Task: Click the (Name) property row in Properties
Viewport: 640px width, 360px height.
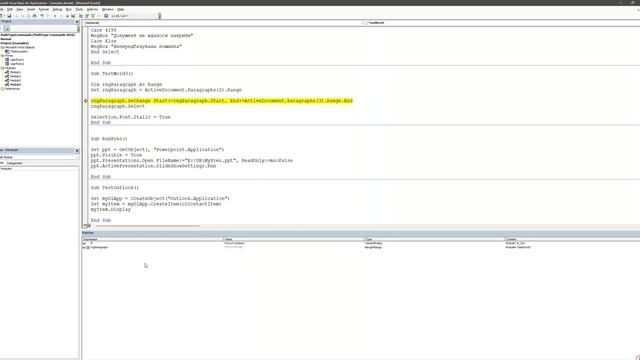Action: (x=40, y=169)
